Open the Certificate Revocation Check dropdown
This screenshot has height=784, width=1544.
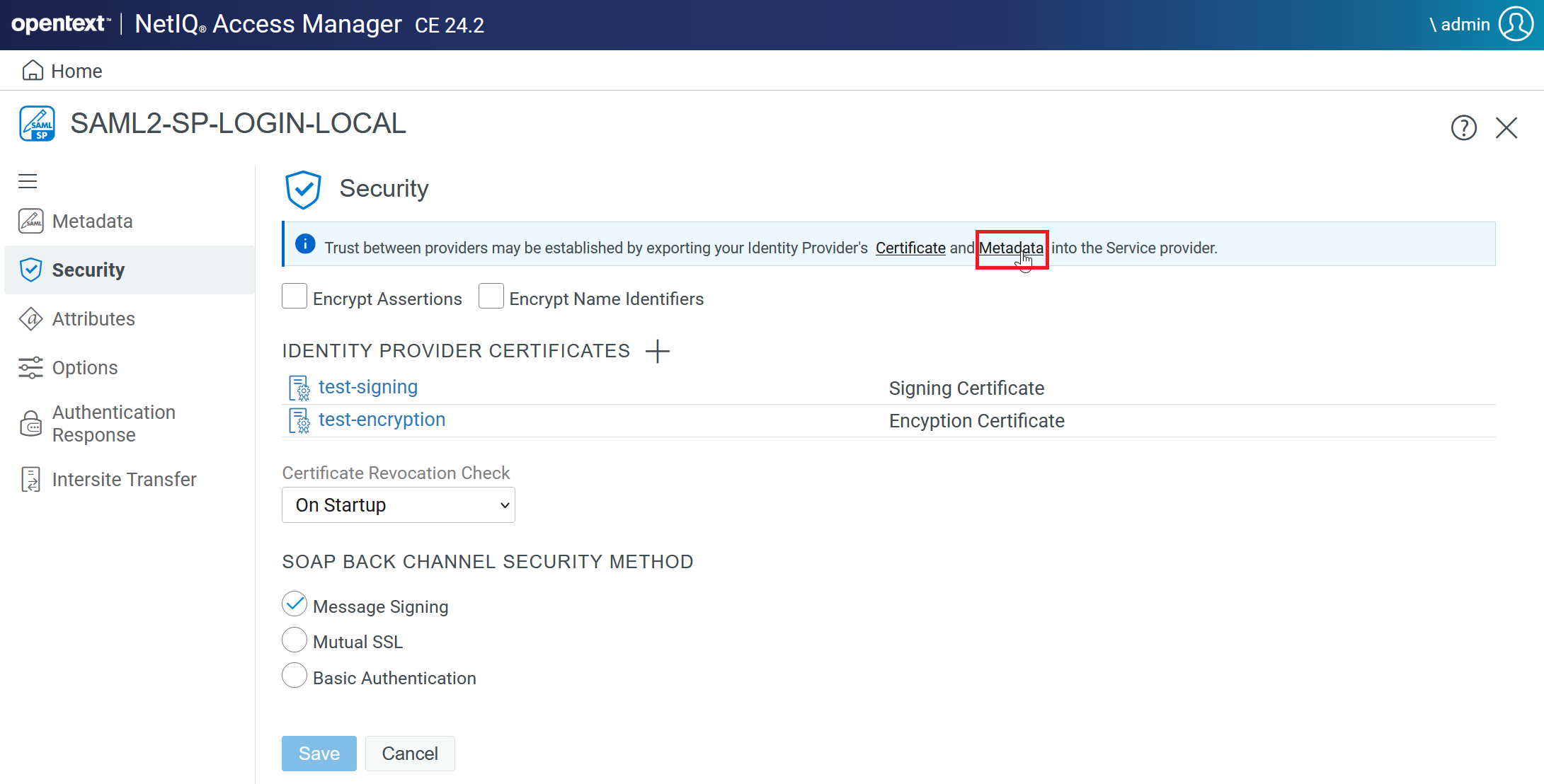point(398,505)
